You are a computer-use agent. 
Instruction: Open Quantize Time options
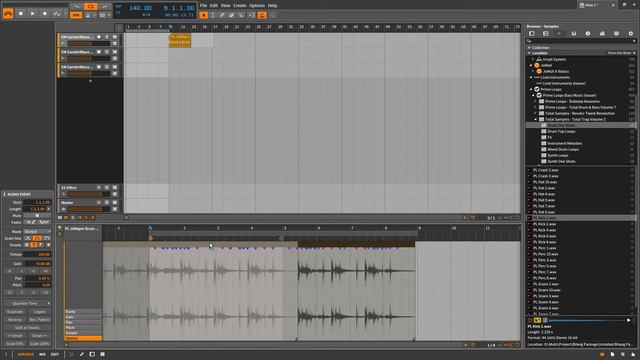click(27, 304)
